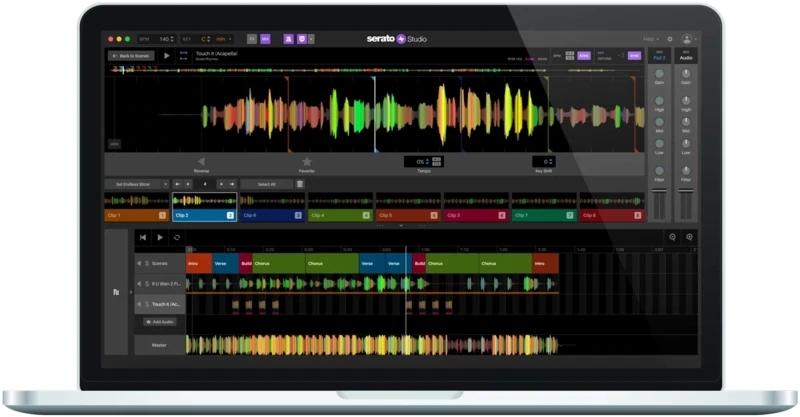
Task: Select the Pad 2 mixer tab
Action: (x=659, y=56)
